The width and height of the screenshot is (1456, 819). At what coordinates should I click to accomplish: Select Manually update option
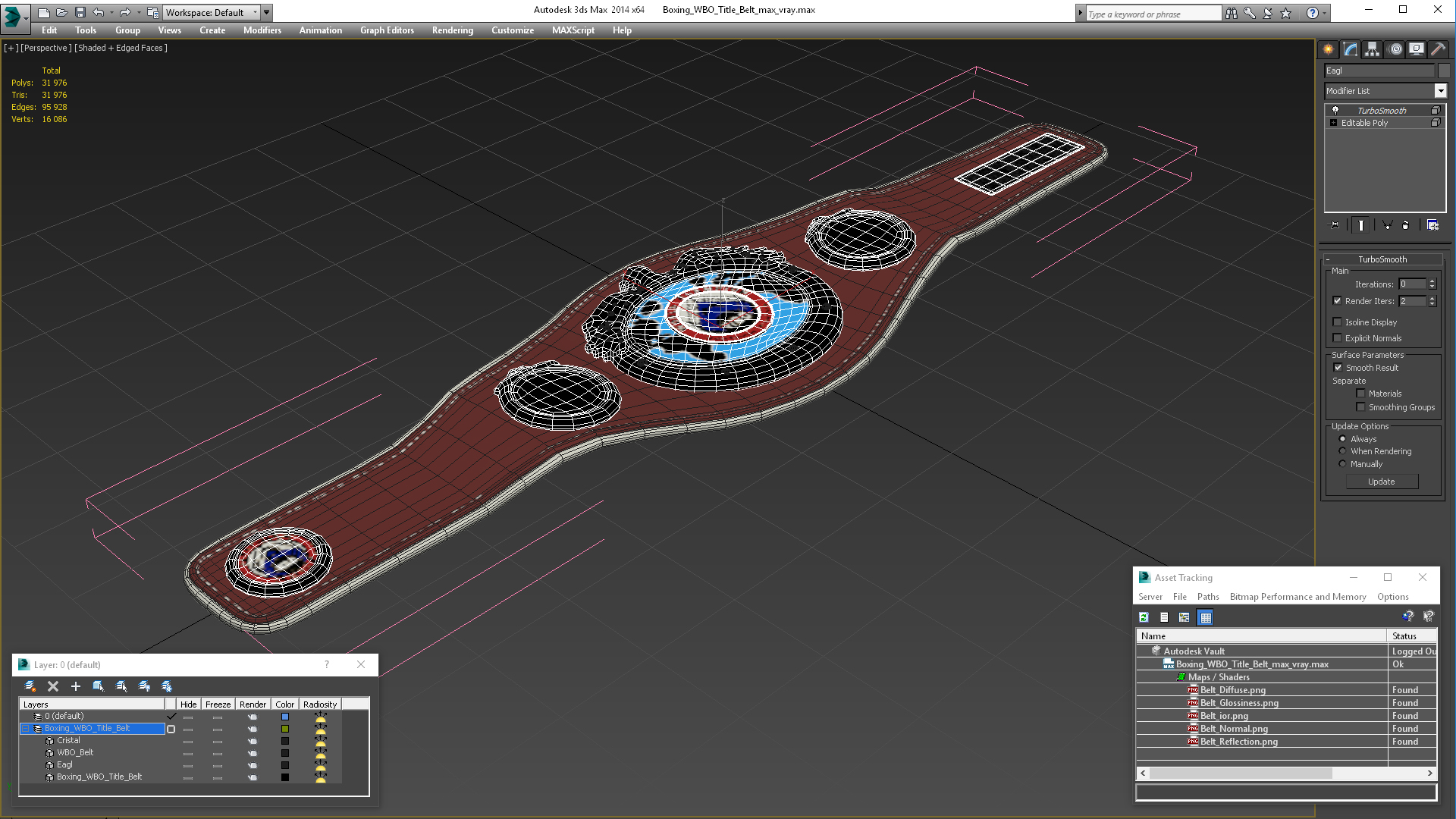pyautogui.click(x=1342, y=464)
